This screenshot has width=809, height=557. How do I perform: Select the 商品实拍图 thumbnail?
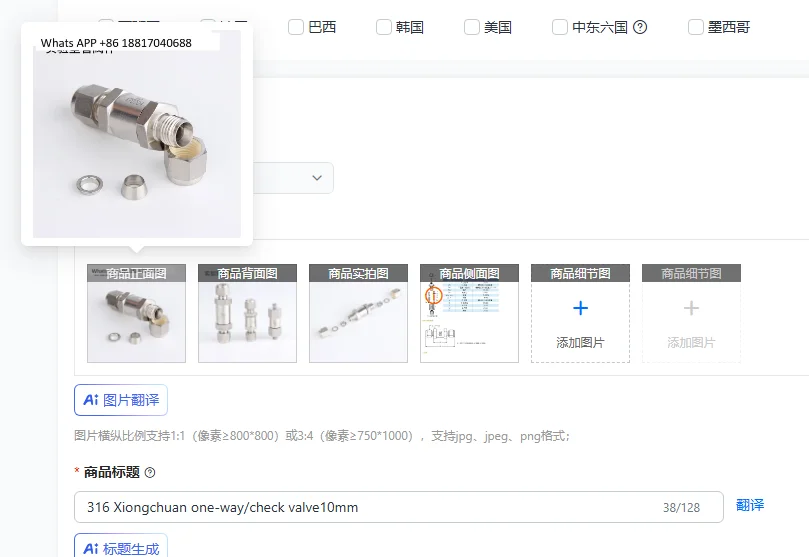pos(358,314)
